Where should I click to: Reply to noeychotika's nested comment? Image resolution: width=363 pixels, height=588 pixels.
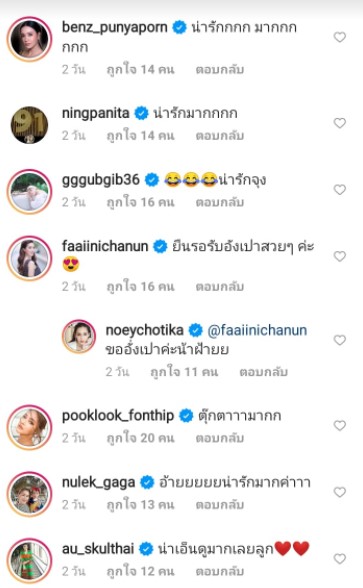(x=264, y=372)
